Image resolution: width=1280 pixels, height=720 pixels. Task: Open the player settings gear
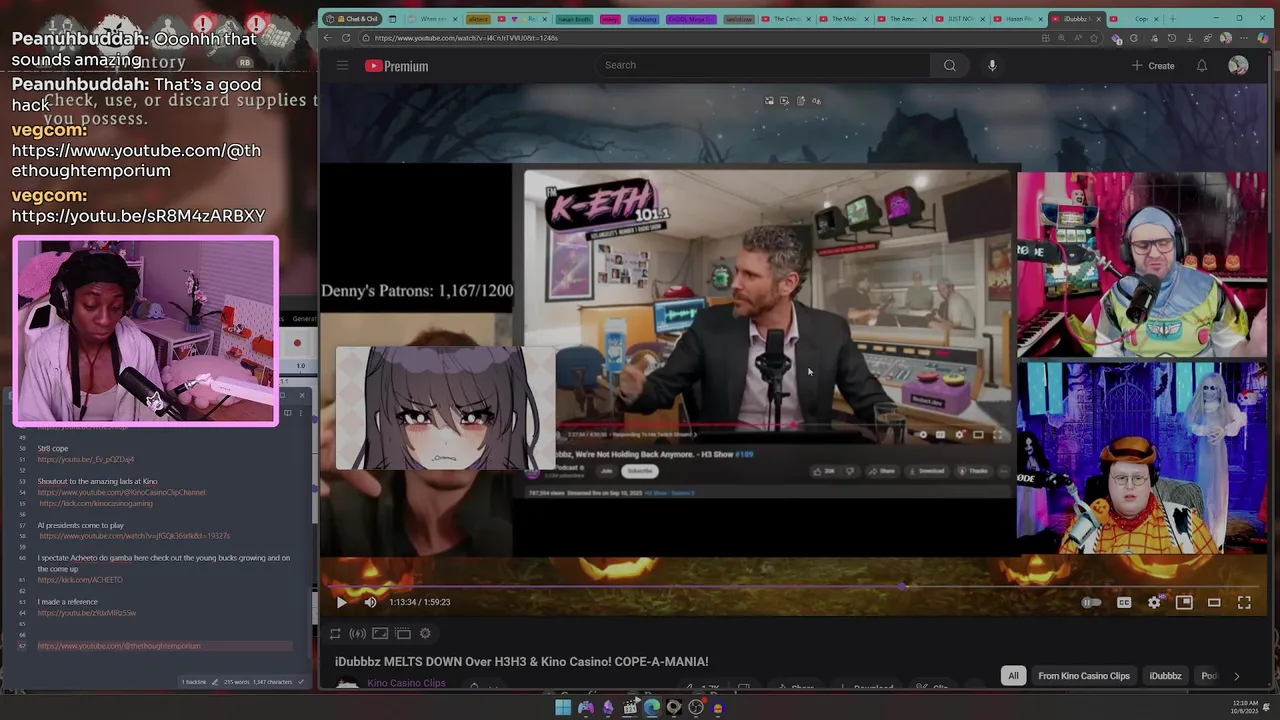(x=1154, y=602)
